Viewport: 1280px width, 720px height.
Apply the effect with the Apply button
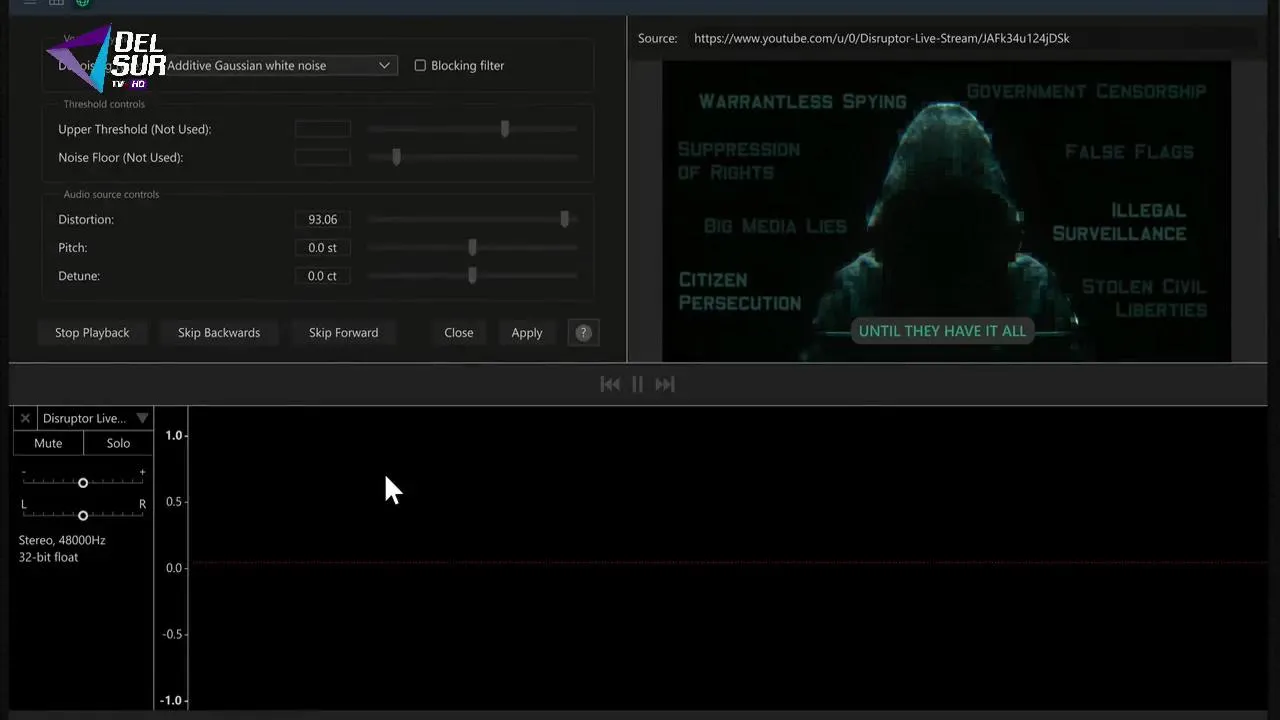point(527,333)
